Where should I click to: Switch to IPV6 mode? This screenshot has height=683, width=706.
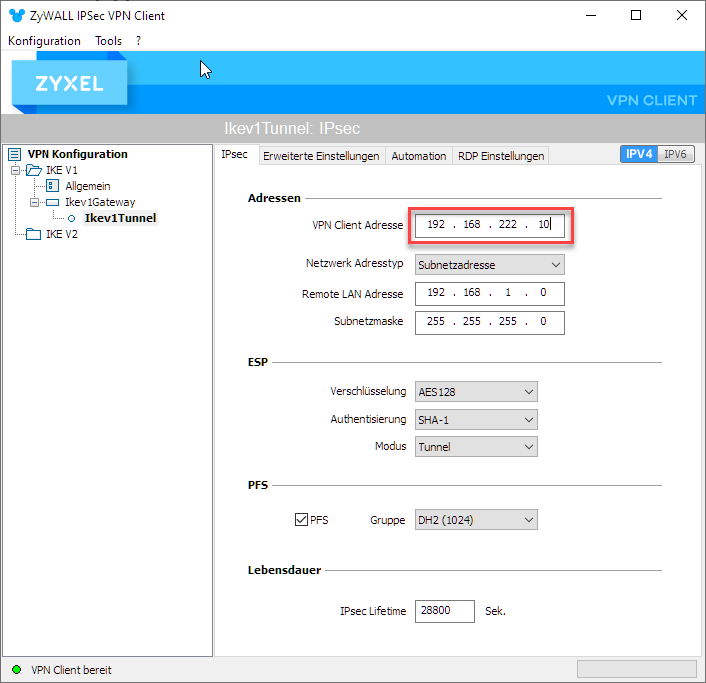point(676,154)
